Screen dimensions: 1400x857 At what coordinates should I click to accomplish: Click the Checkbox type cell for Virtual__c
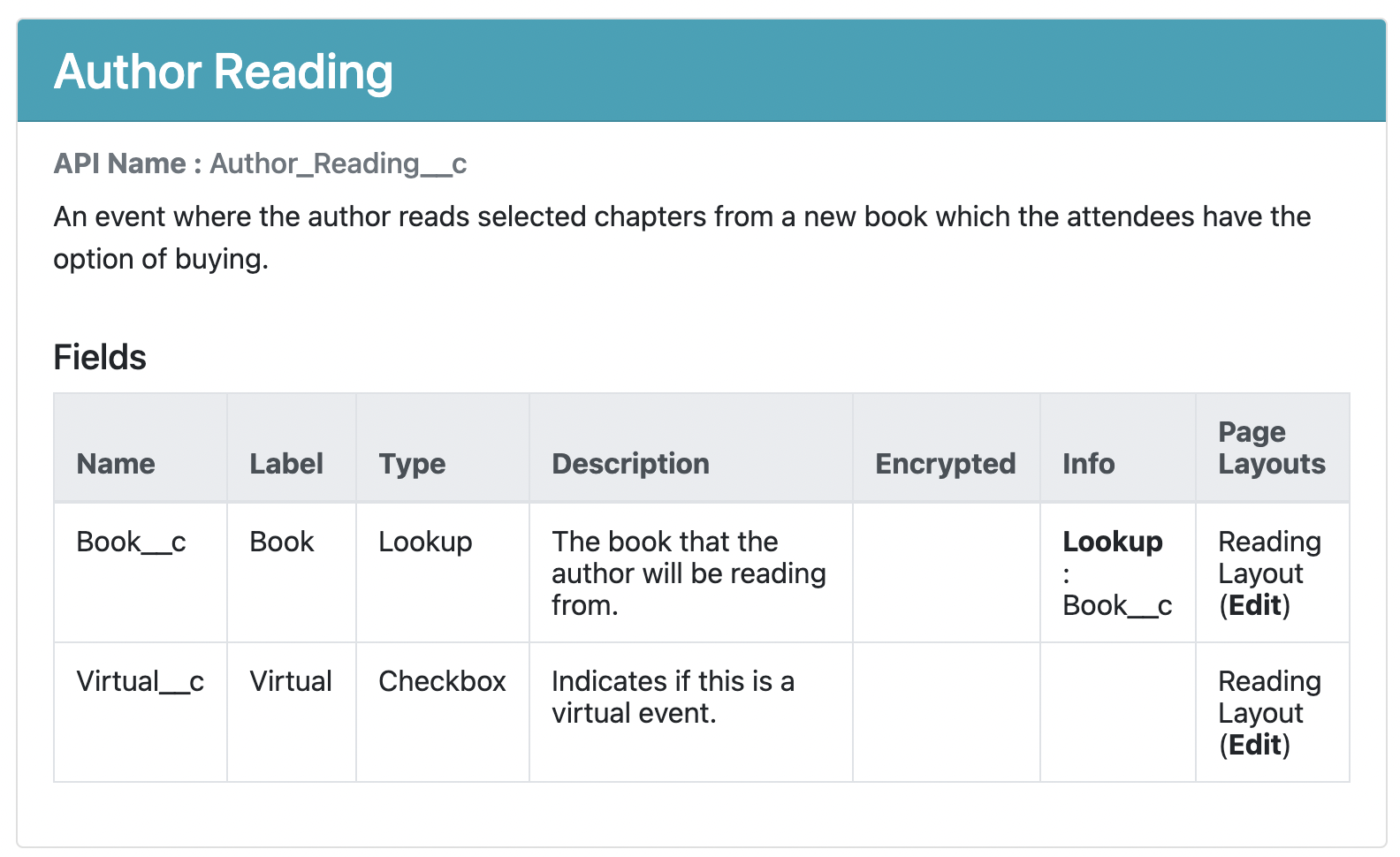(x=442, y=681)
